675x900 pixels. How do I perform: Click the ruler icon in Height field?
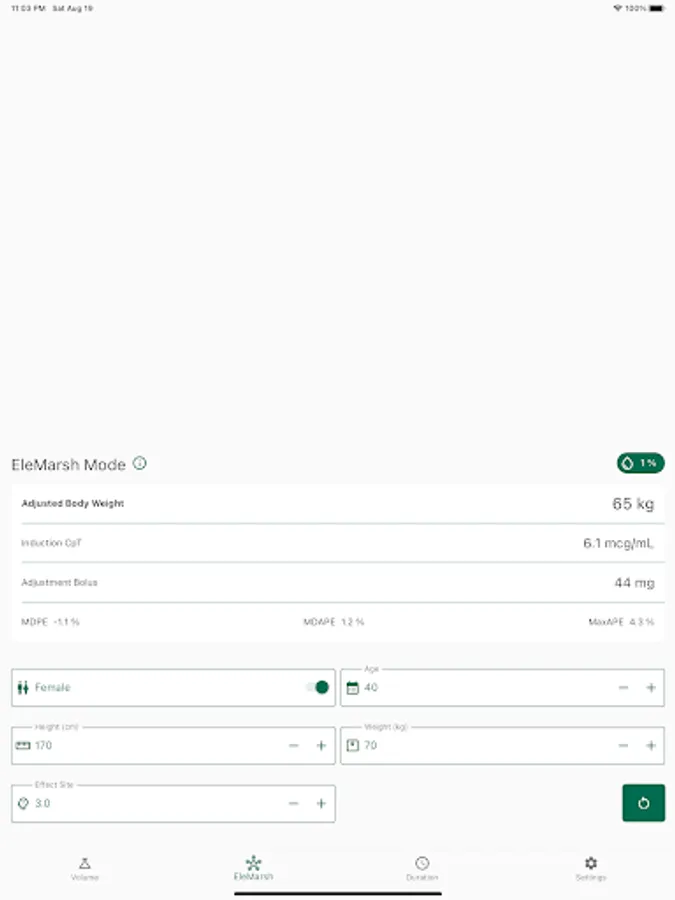23,745
